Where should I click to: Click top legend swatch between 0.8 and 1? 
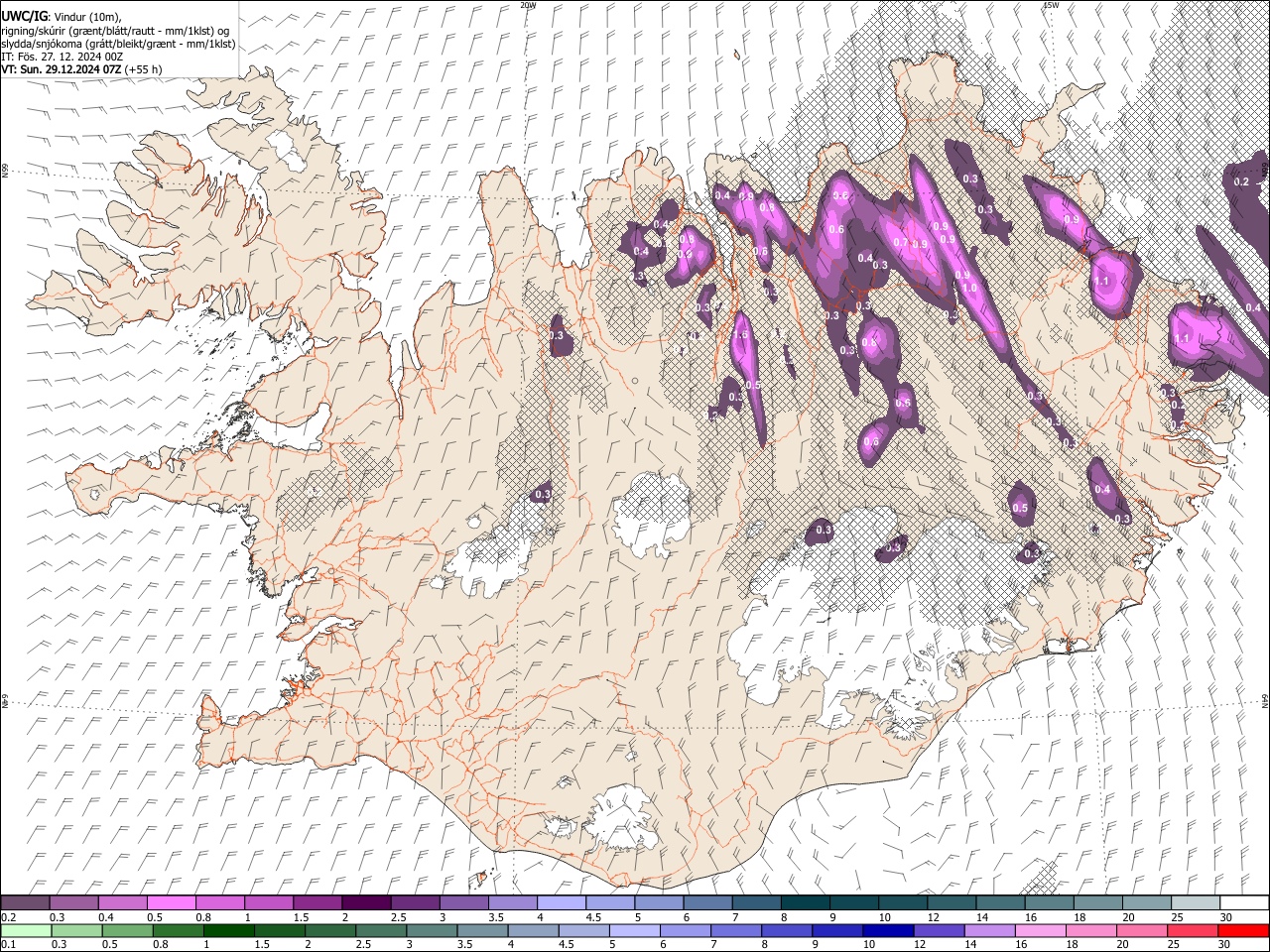219,903
